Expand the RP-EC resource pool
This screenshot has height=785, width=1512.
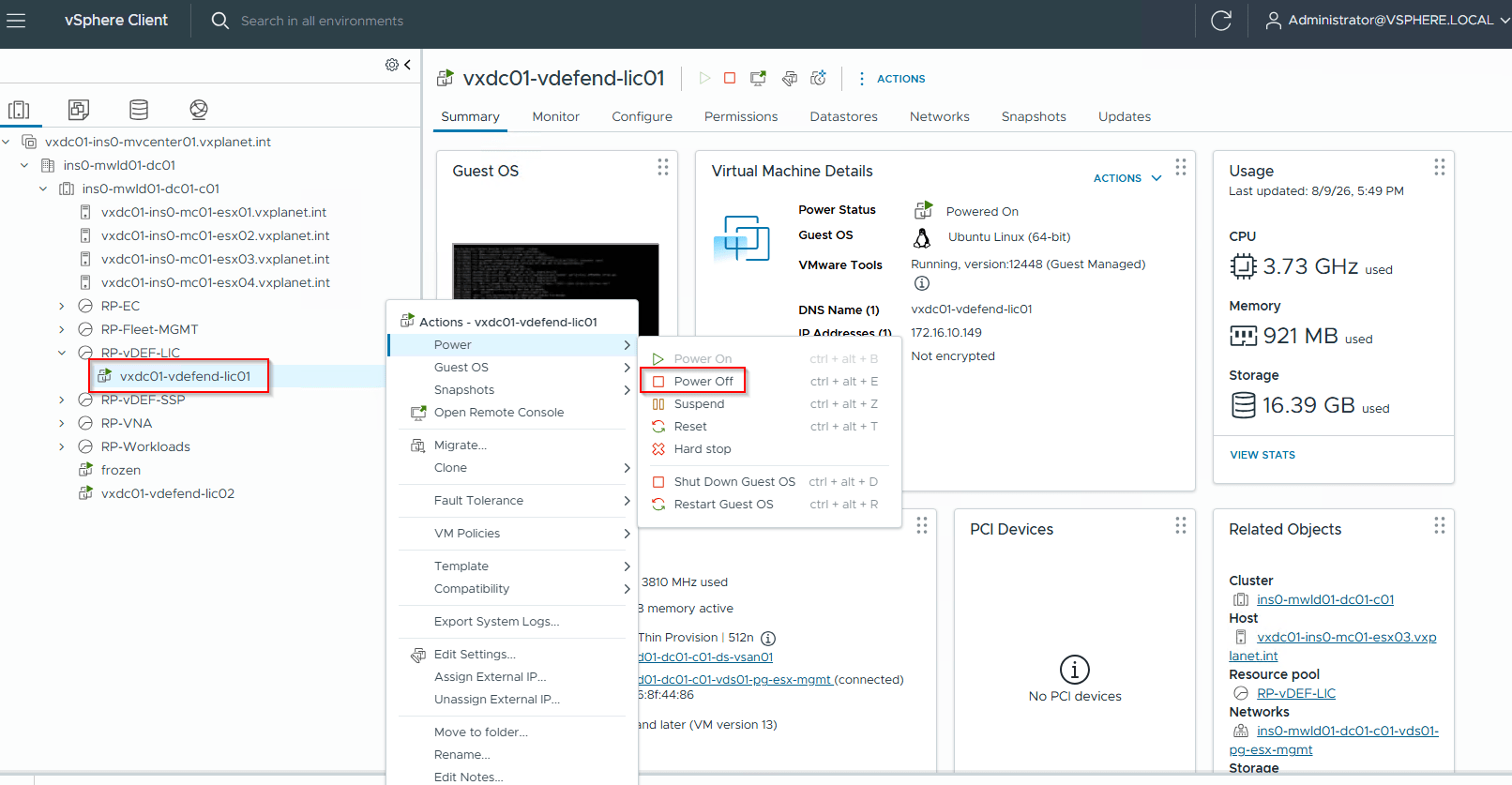[62, 306]
